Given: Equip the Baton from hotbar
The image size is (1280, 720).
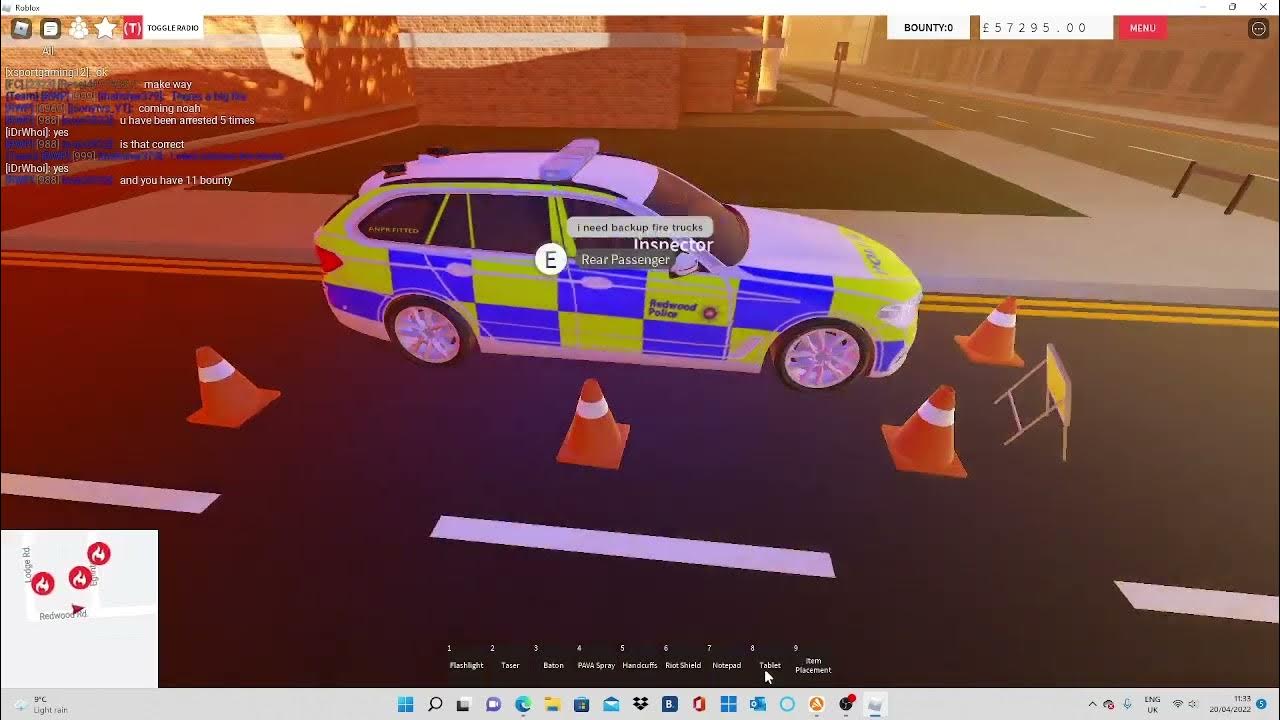Looking at the screenshot, I should tap(553, 658).
